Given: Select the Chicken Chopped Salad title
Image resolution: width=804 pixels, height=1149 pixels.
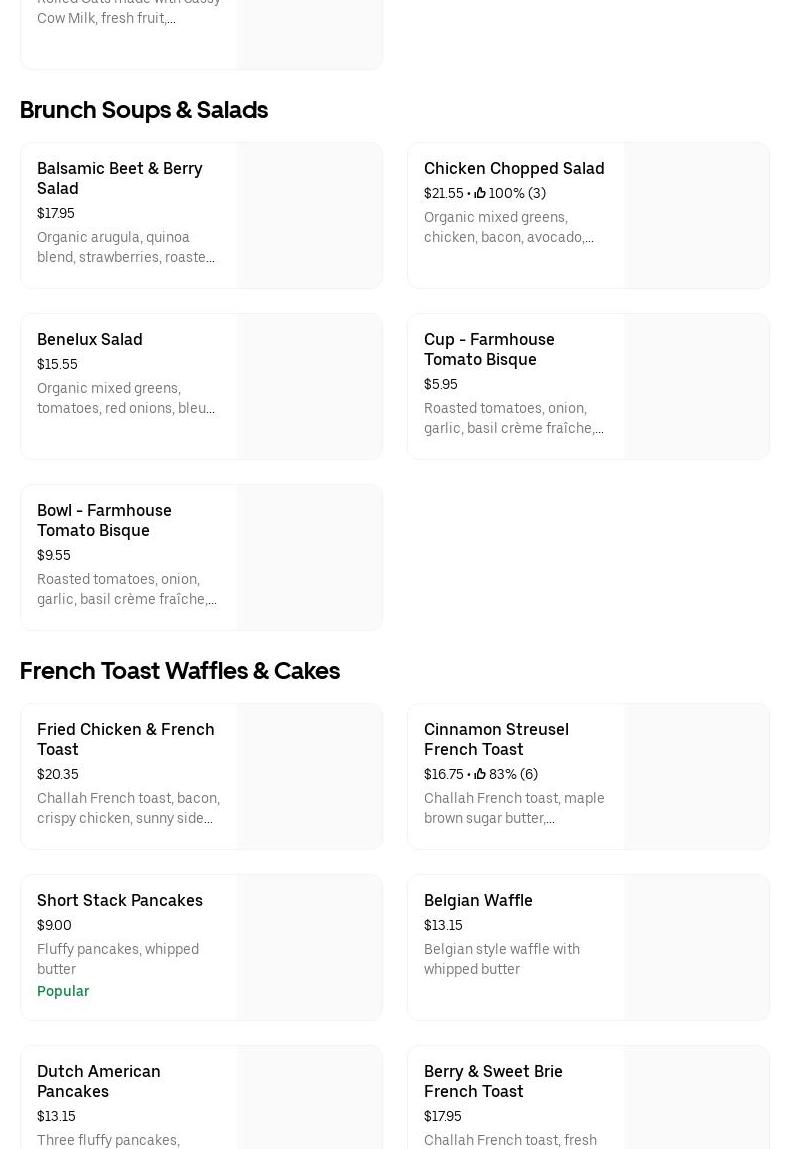Looking at the screenshot, I should tap(514, 168).
